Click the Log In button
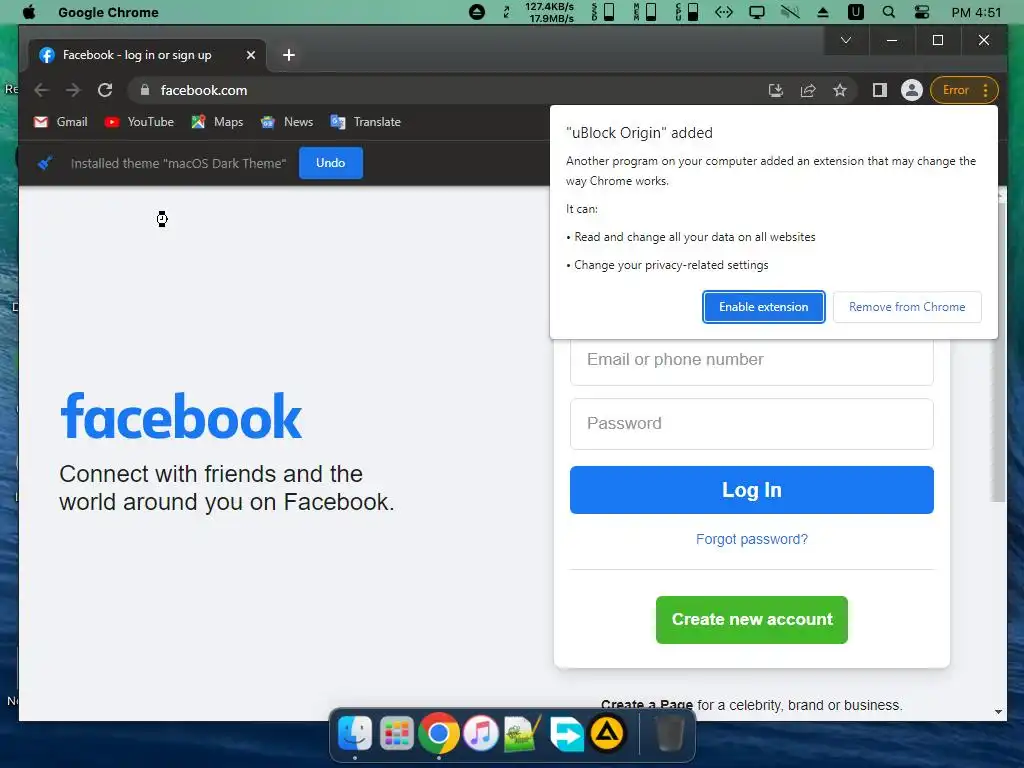Image resolution: width=1024 pixels, height=768 pixels. 752,490
